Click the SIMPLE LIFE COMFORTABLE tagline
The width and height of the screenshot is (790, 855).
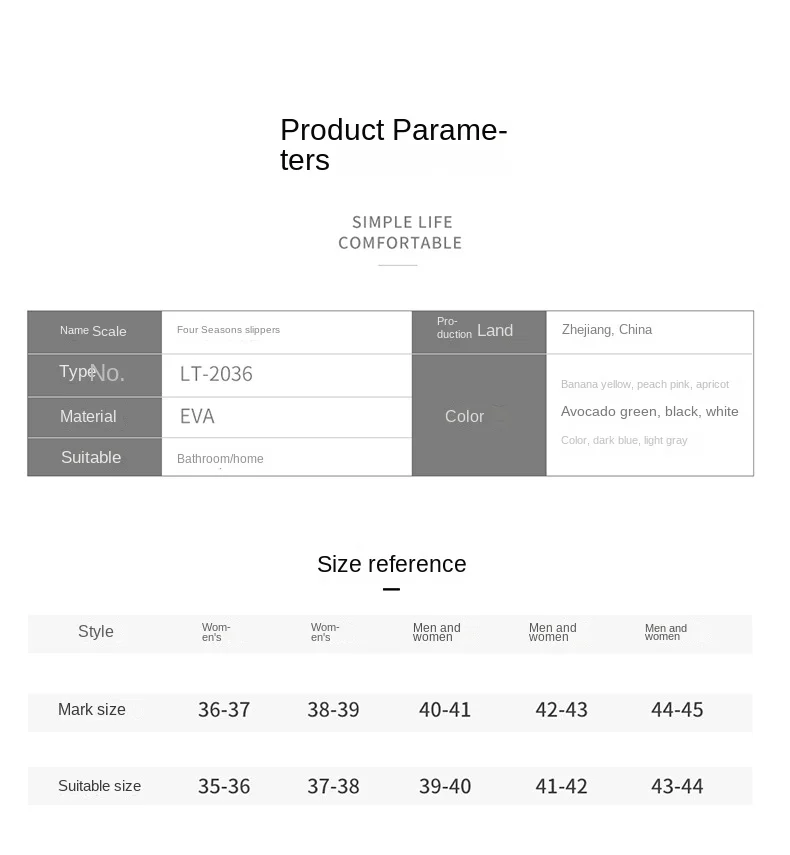(400, 232)
